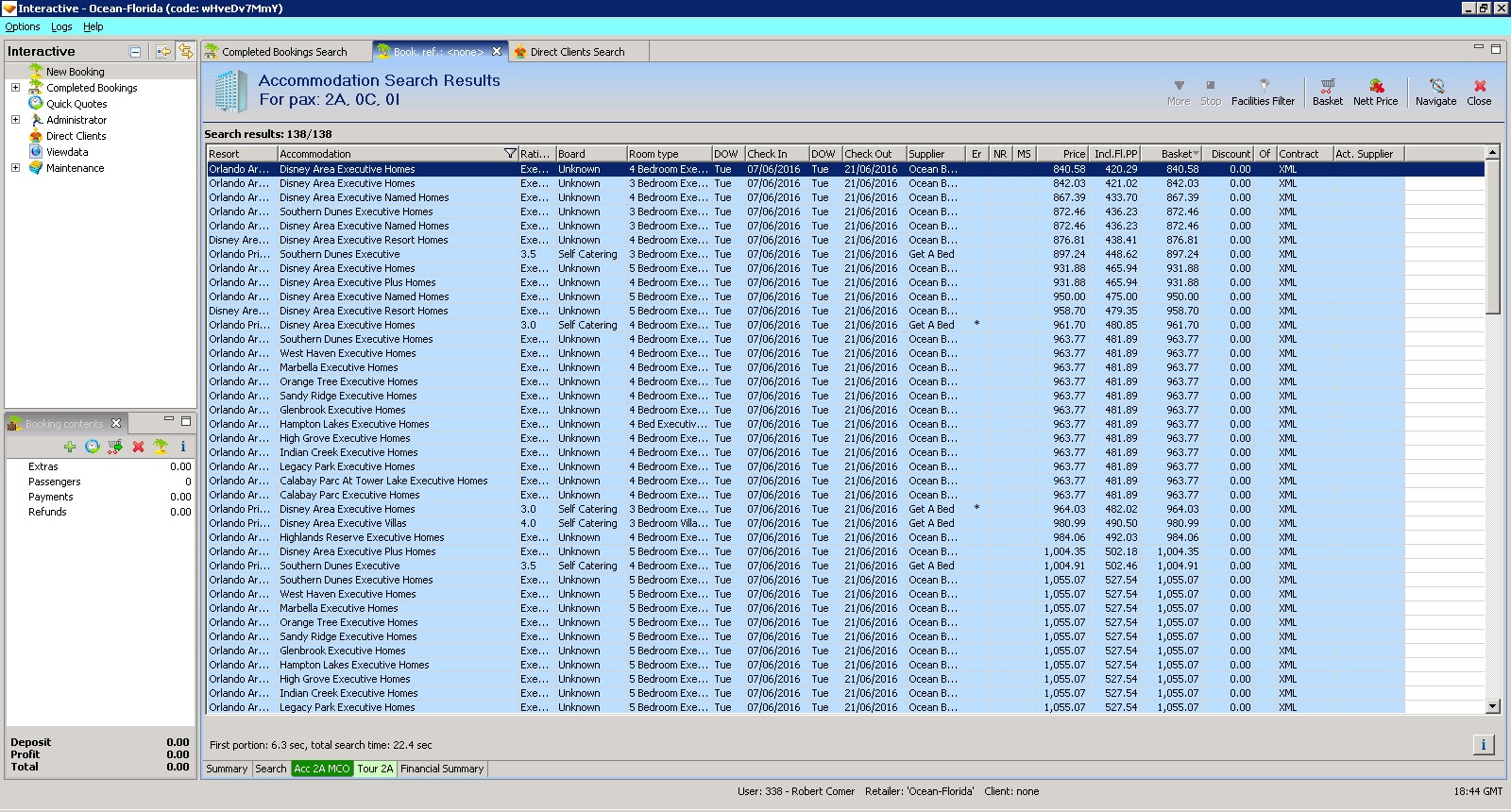Close the Booking contents panel tab
The width and height of the screenshot is (1511, 812).
(116, 423)
